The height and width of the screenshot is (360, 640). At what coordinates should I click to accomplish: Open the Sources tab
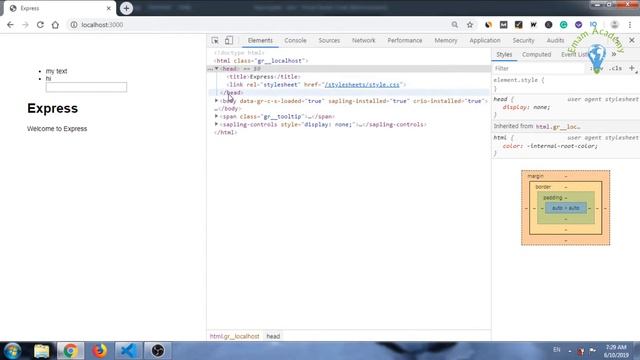click(329, 40)
